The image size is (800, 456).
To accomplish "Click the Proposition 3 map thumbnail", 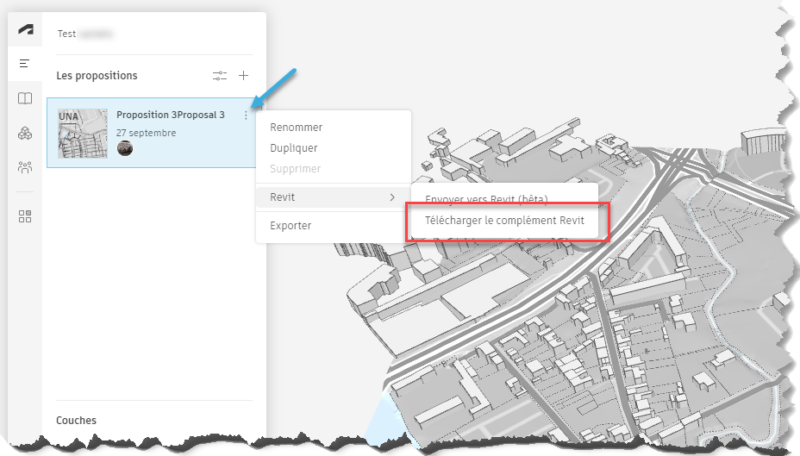I will point(82,134).
